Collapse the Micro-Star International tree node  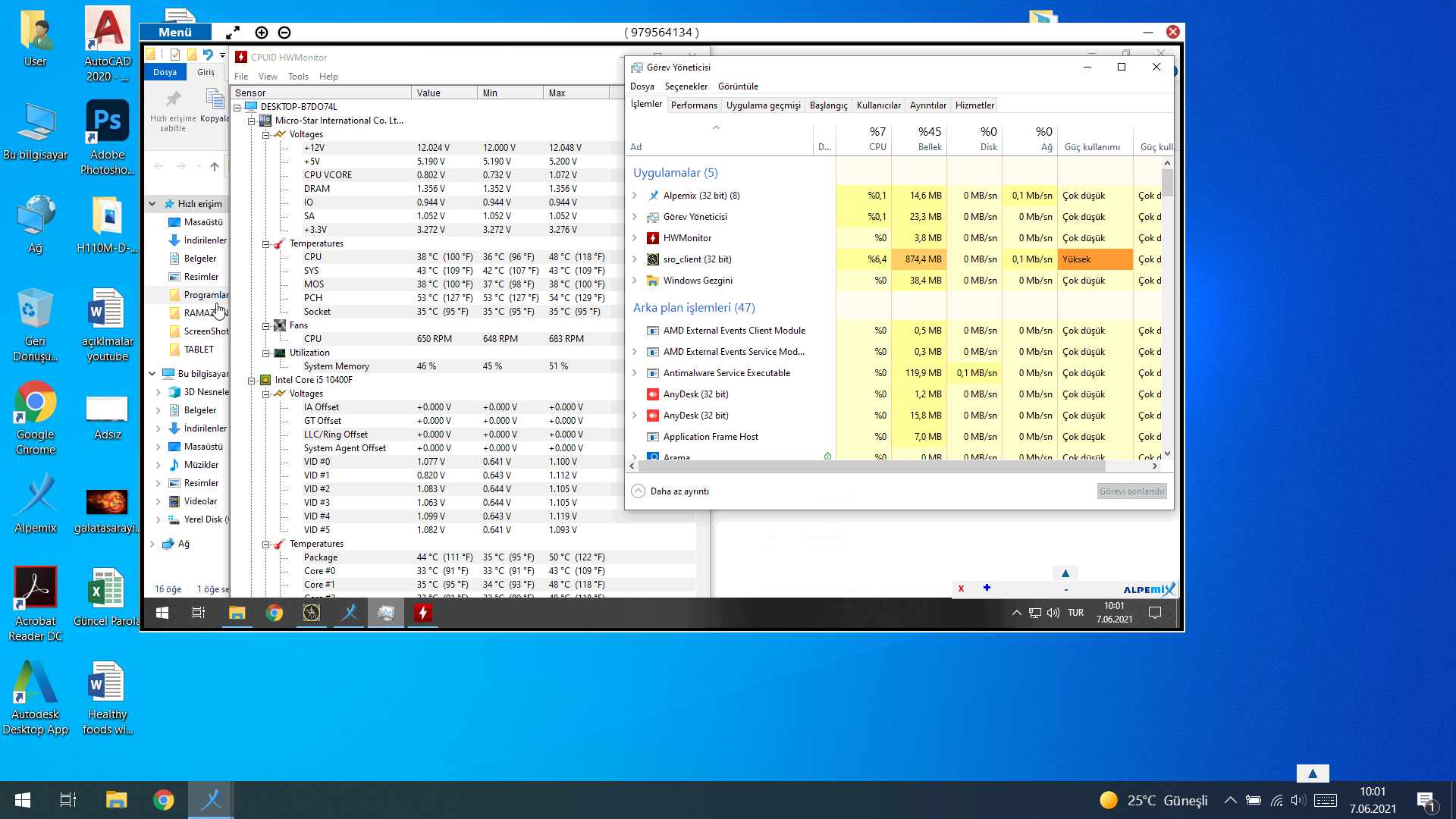[251, 121]
